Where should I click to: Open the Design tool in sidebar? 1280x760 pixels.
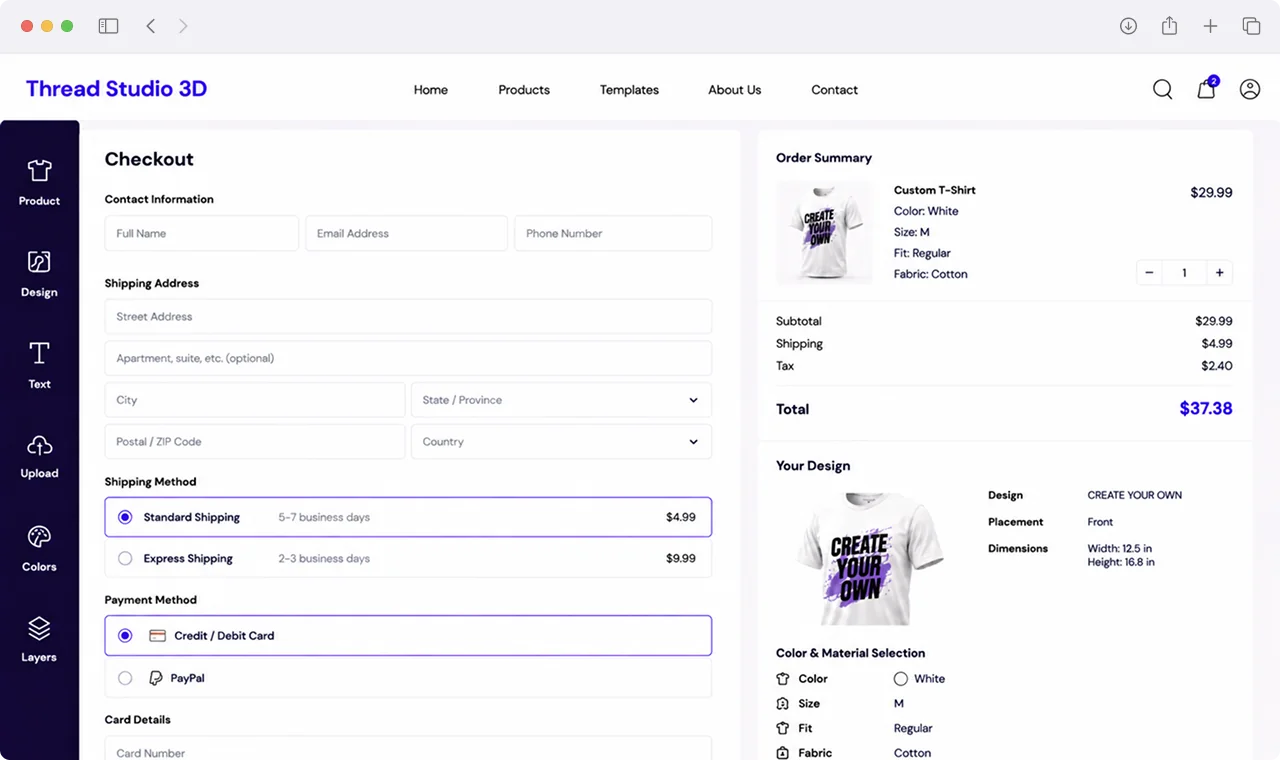coord(39,274)
